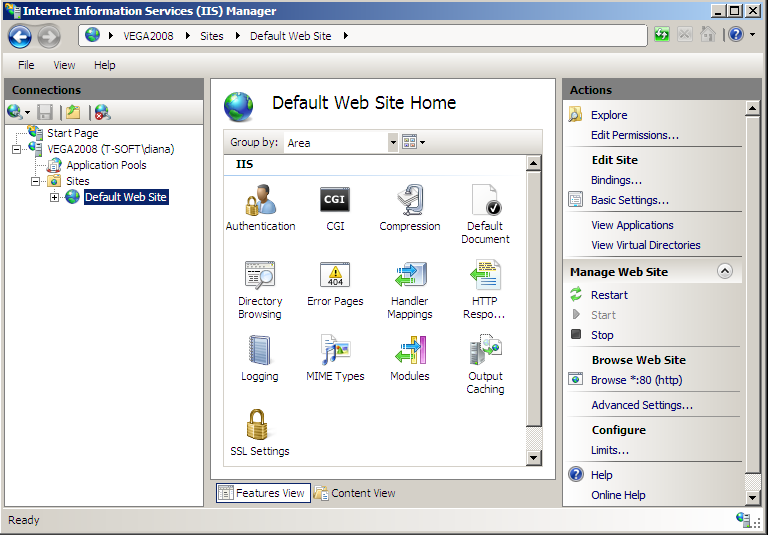Viewport: 768px width, 535px height.
Task: Open Bindings in the Actions pane
Action: point(616,180)
